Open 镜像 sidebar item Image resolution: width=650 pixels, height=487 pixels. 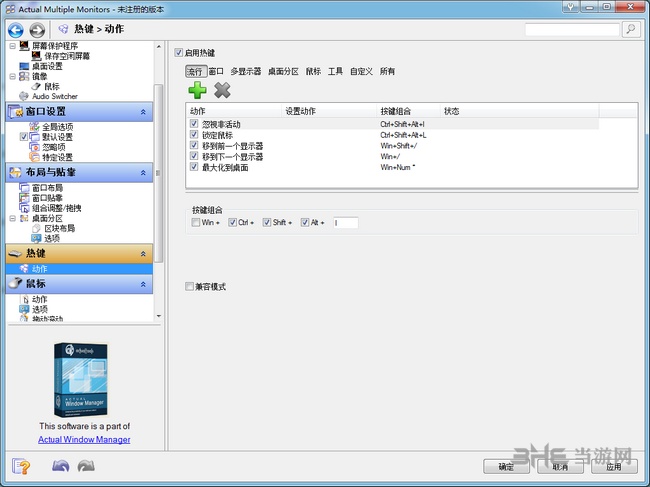pos(39,76)
